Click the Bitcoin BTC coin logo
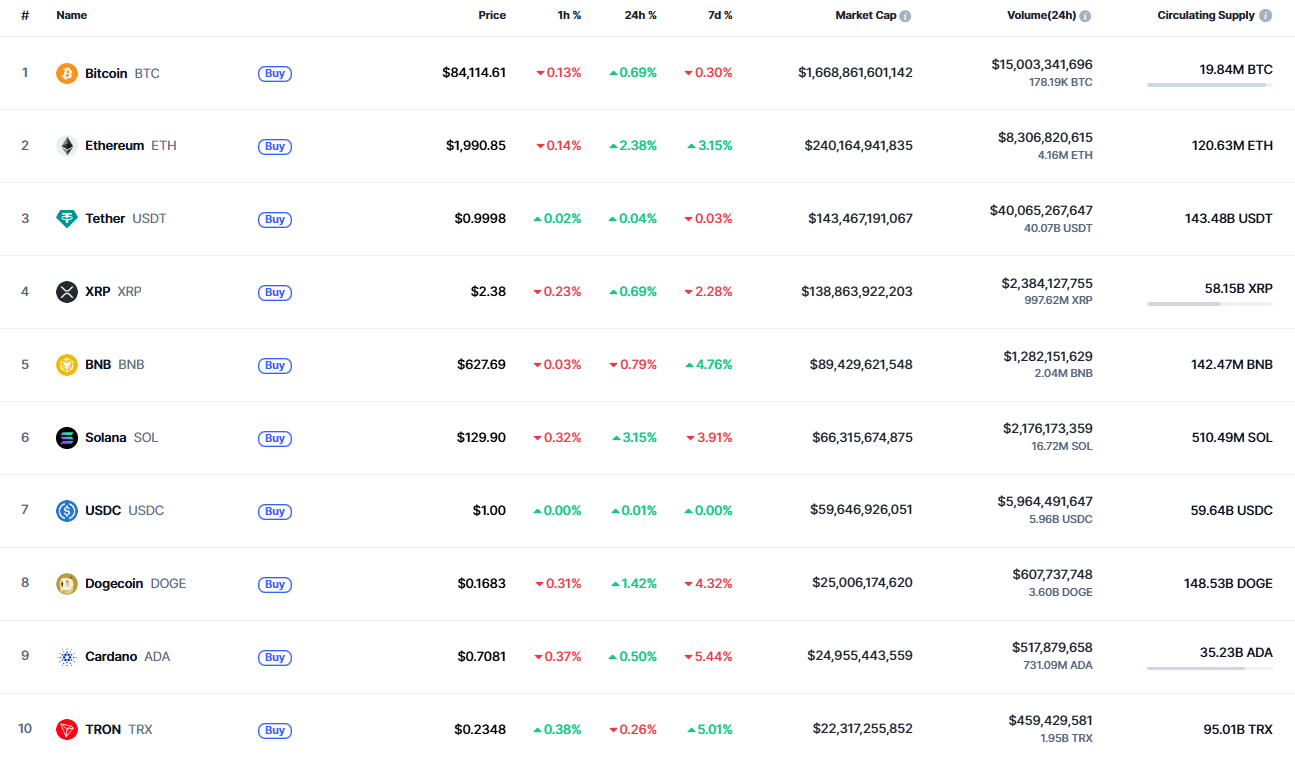1295x761 pixels. (x=66, y=72)
